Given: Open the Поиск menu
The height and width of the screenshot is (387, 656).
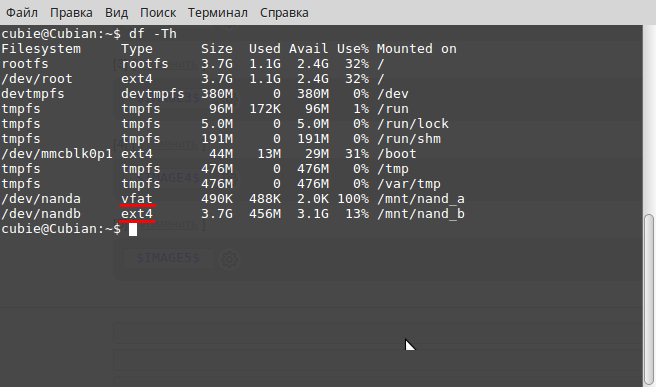Looking at the screenshot, I should (x=158, y=13).
